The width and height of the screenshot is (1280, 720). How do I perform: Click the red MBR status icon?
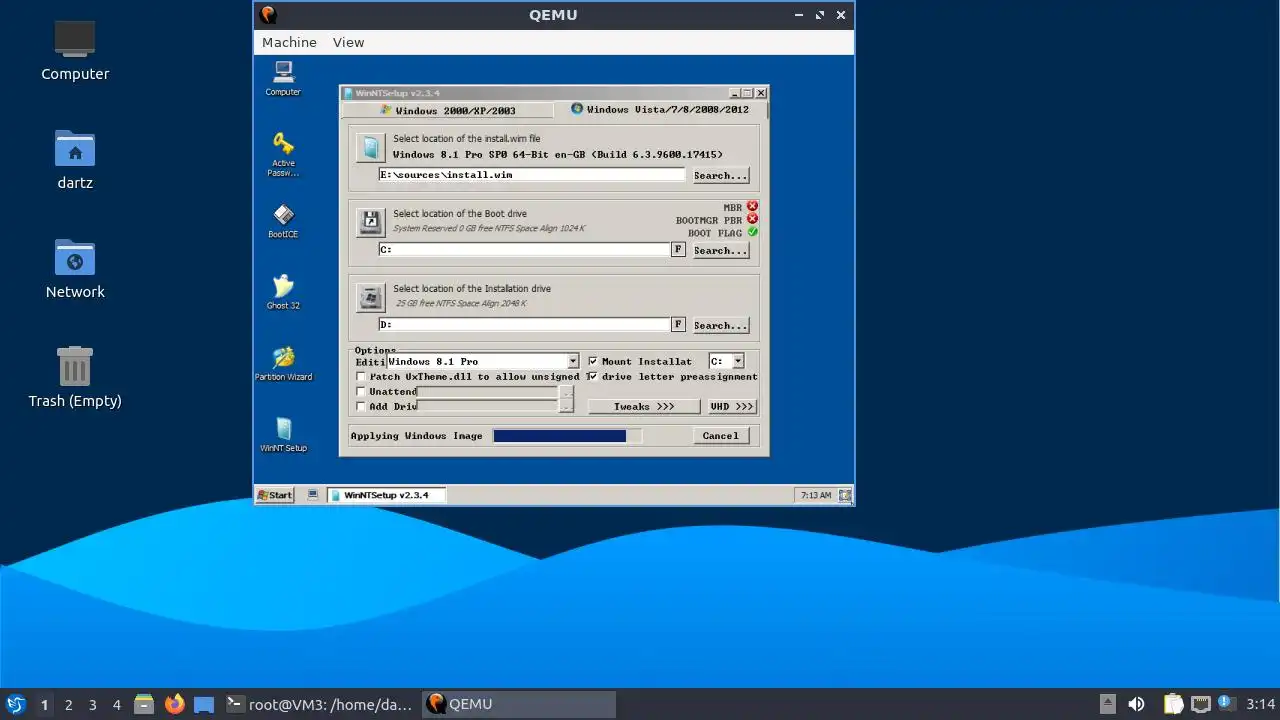tap(752, 207)
